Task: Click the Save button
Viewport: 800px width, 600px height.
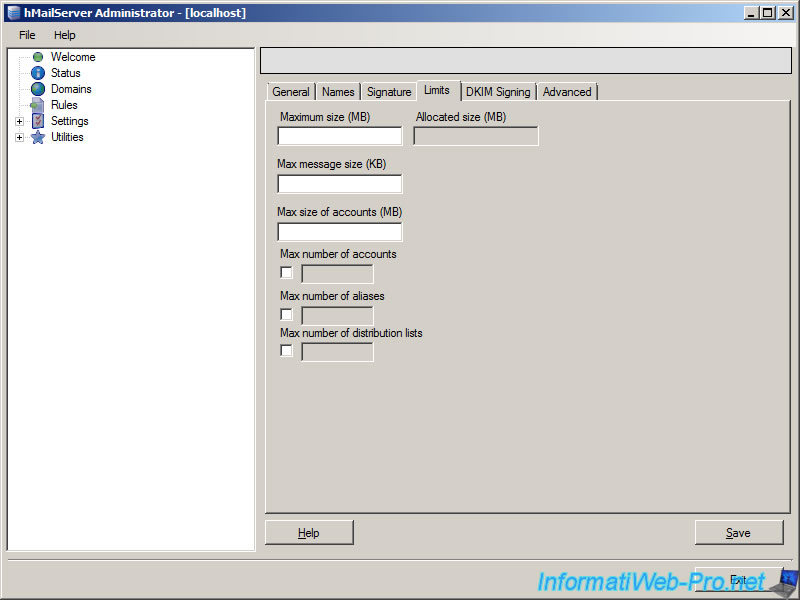Action: point(739,532)
